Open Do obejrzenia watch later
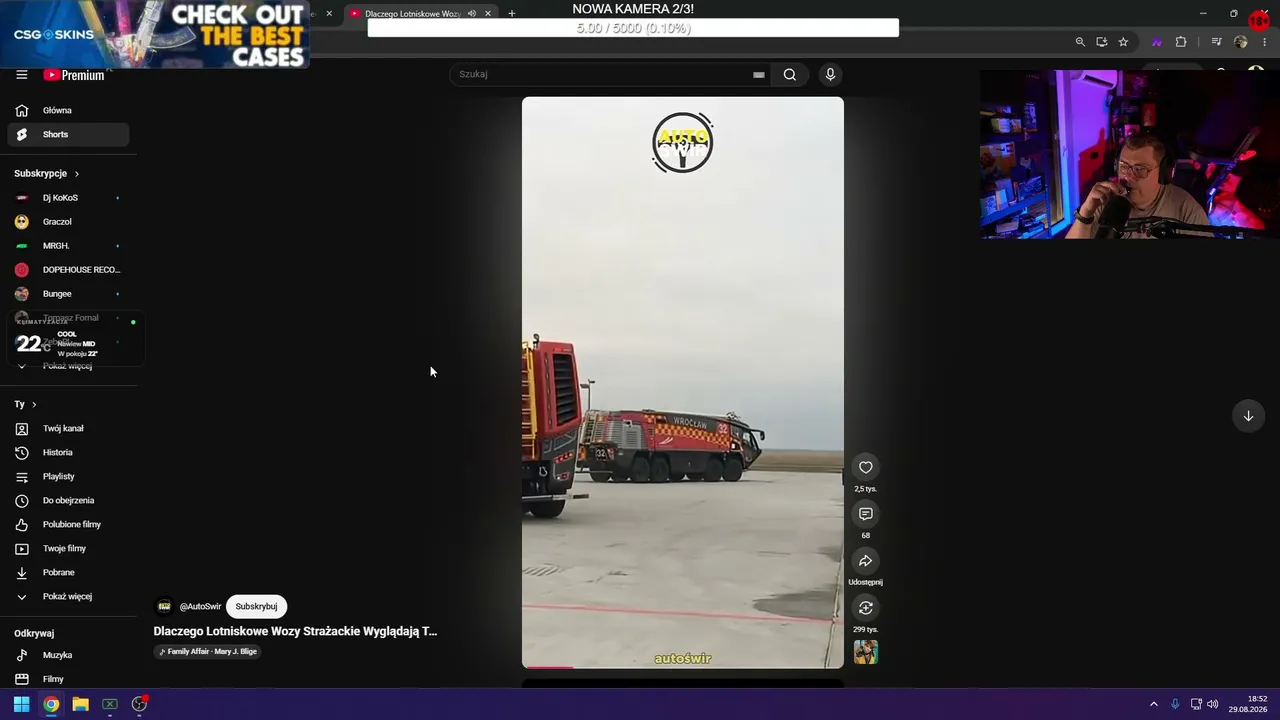The height and width of the screenshot is (720, 1280). (68, 500)
